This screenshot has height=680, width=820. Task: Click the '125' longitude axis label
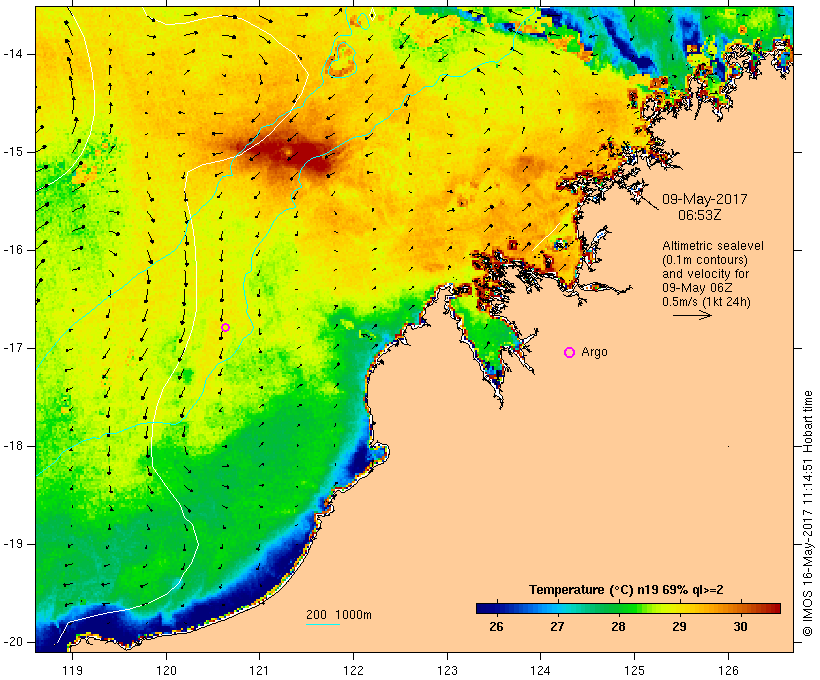tap(634, 670)
